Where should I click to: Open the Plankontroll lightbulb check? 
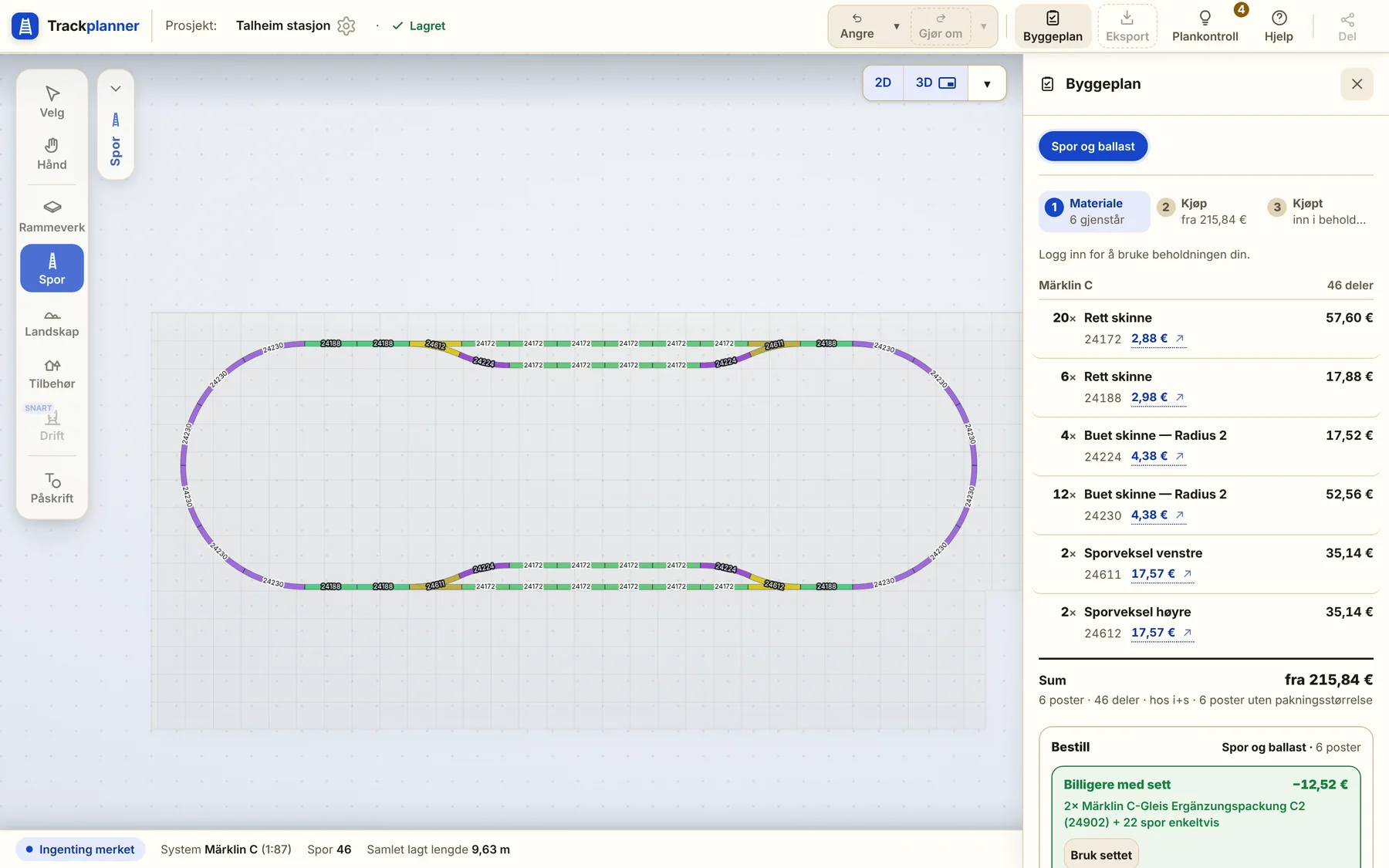[x=1205, y=25]
